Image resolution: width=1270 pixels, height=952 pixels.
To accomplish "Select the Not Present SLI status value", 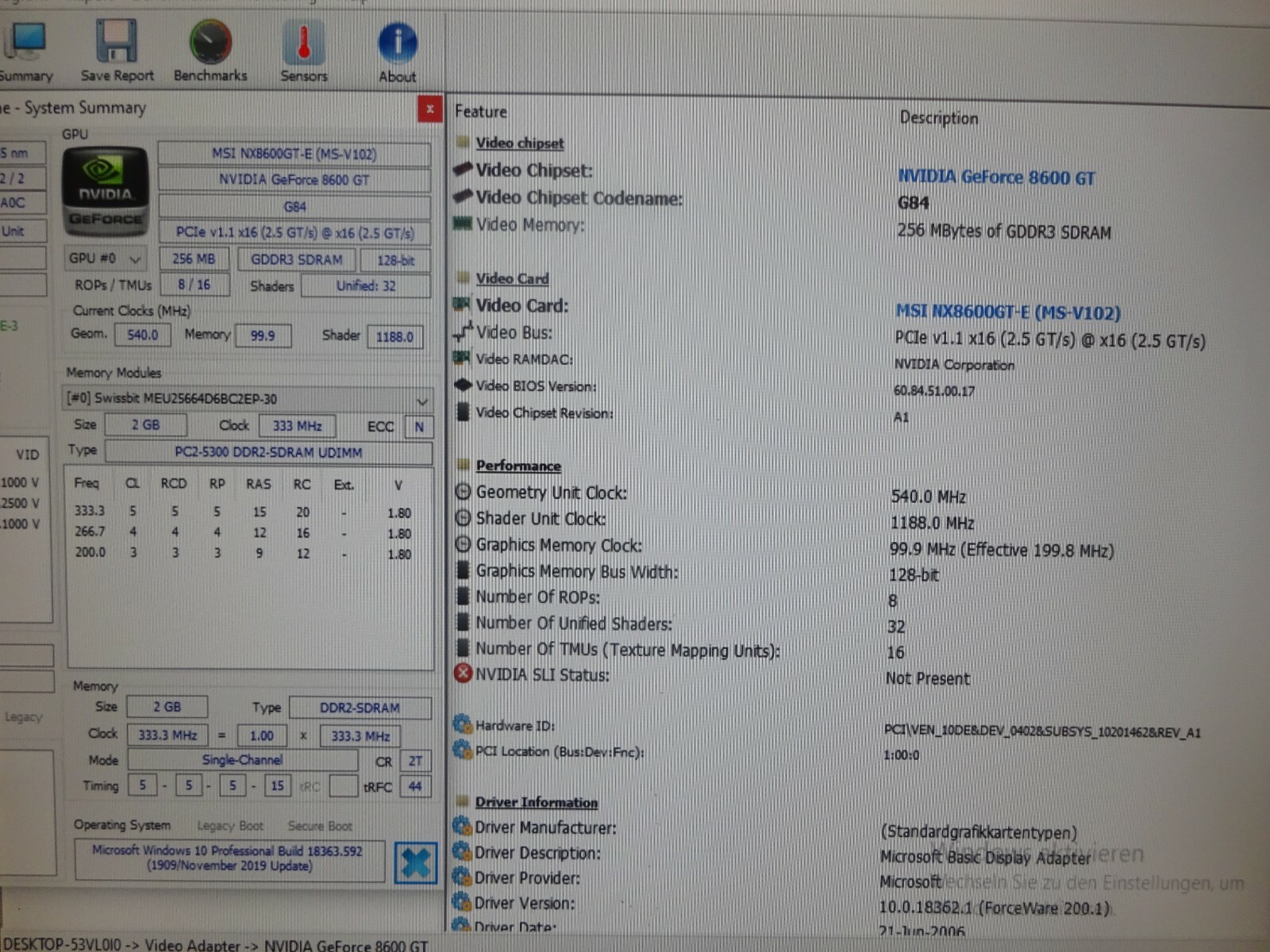I will pyautogui.click(x=928, y=679).
